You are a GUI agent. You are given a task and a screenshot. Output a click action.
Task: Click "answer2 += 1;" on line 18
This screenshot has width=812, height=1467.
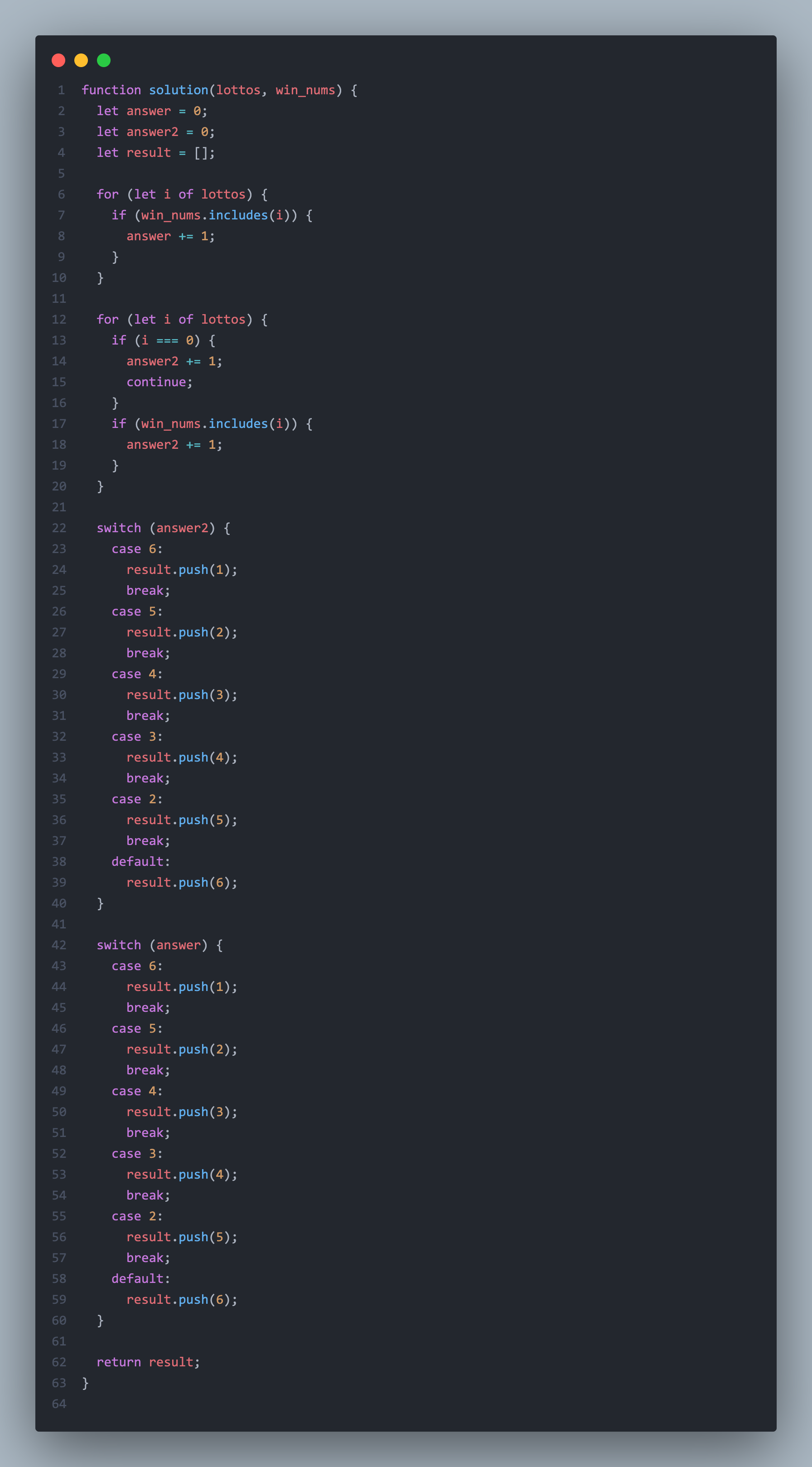pyautogui.click(x=175, y=445)
